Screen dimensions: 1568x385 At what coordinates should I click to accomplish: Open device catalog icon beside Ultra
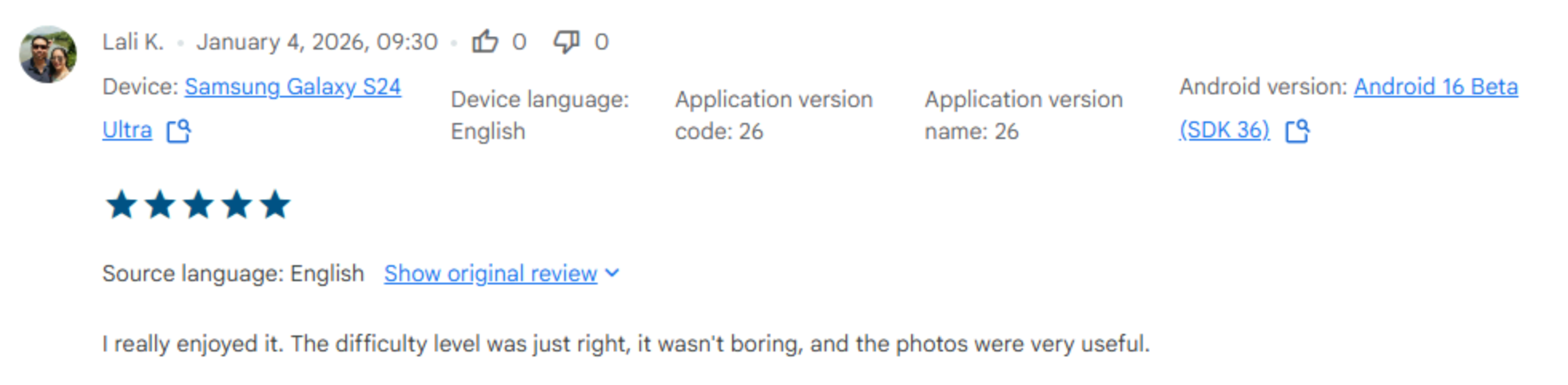[x=178, y=130]
